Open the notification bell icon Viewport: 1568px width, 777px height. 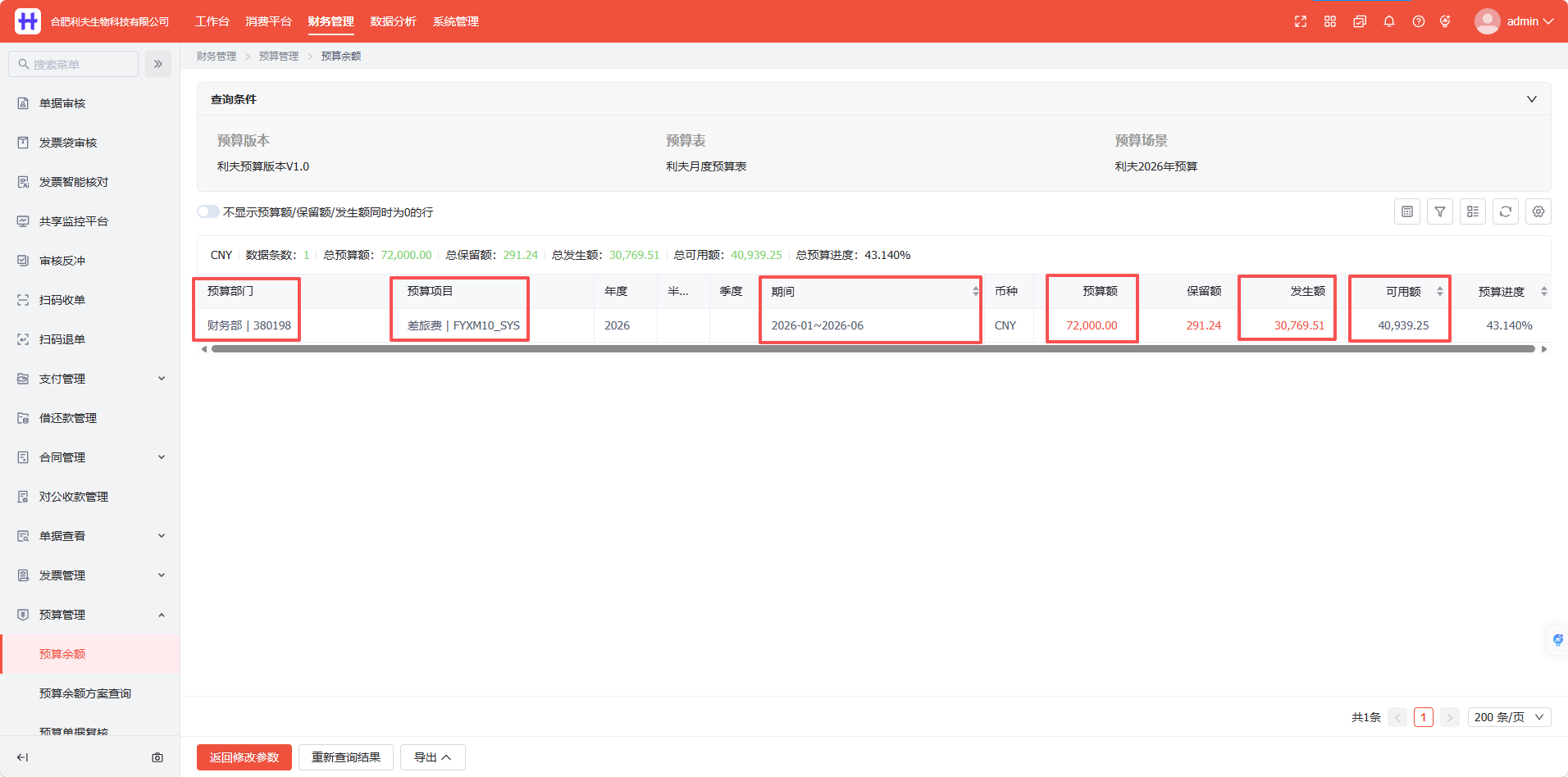pos(1389,21)
